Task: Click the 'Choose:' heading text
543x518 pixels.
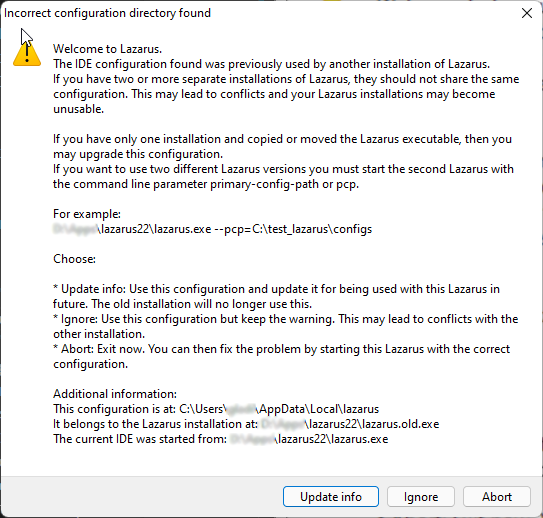Action: point(74,259)
